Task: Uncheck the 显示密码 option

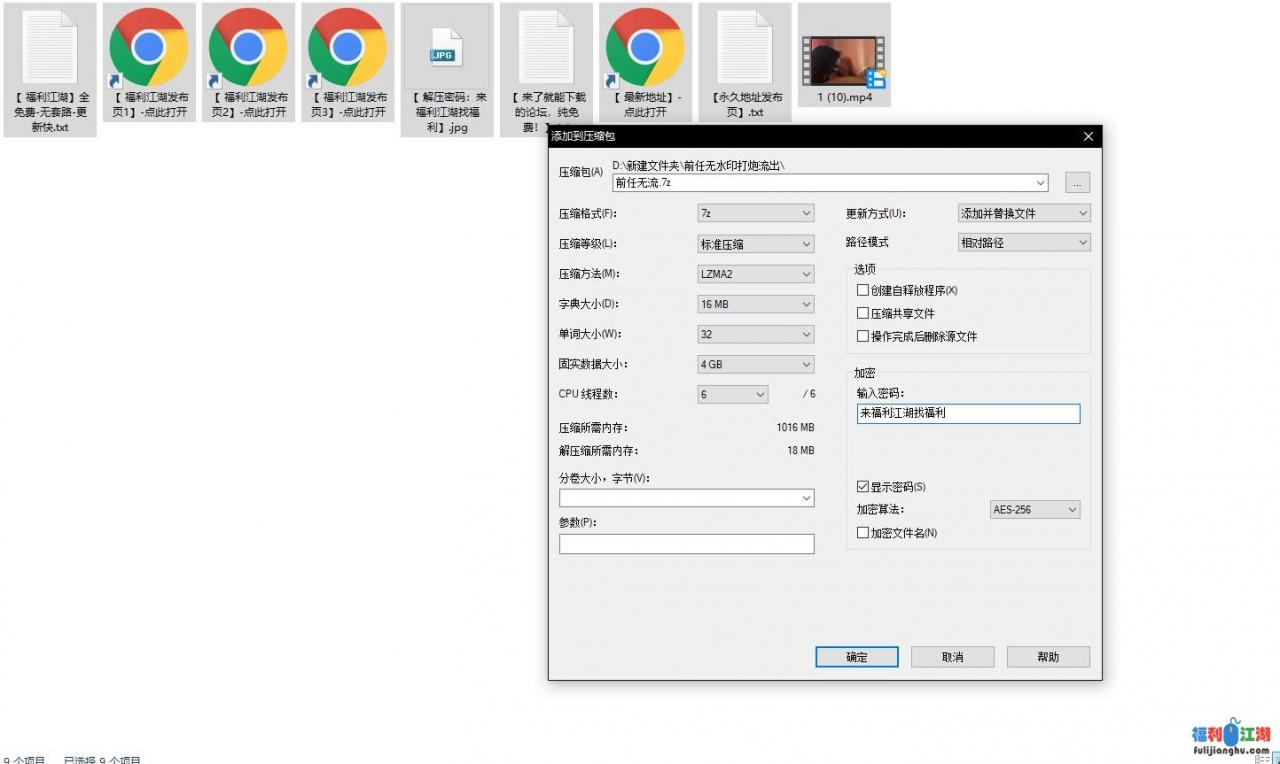Action: point(863,487)
